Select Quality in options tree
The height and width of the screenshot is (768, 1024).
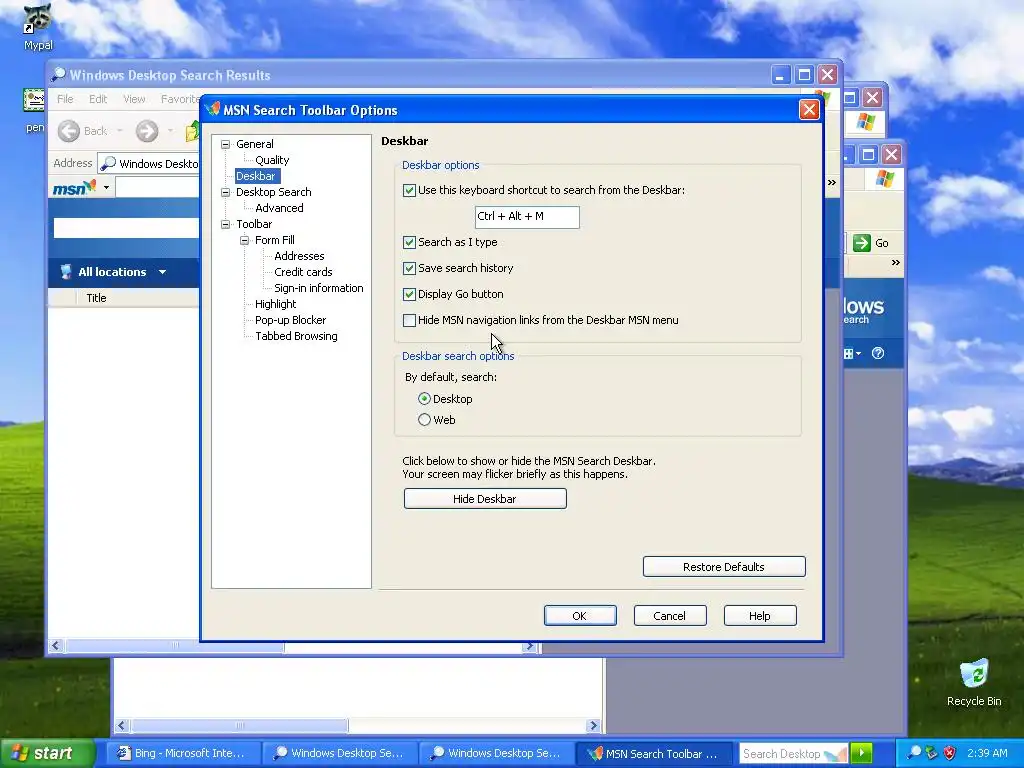(272, 160)
